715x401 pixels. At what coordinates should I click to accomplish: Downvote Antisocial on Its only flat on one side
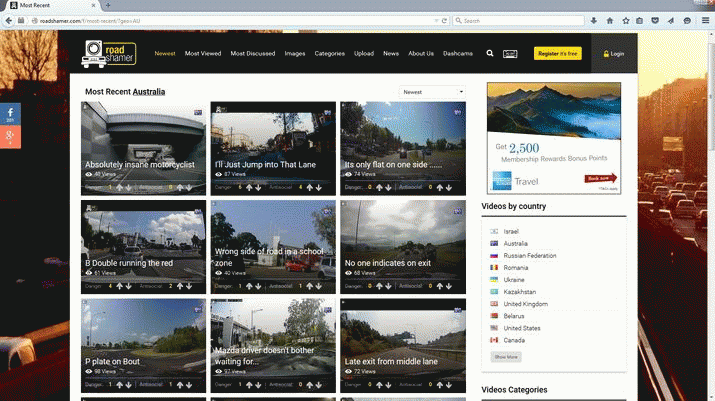449,187
